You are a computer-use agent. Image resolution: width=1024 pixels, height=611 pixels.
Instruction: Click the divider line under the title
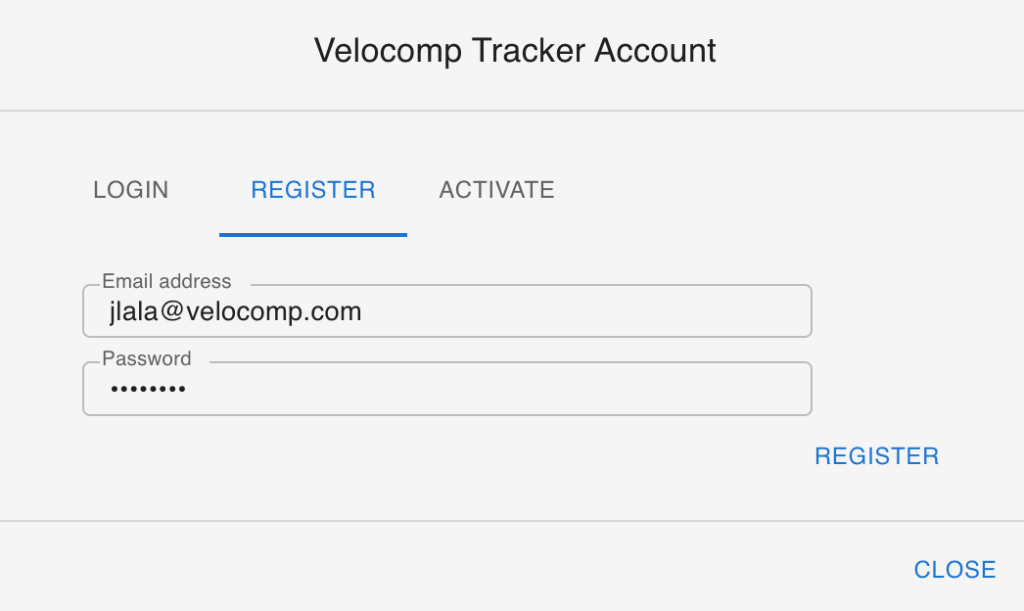coord(512,110)
